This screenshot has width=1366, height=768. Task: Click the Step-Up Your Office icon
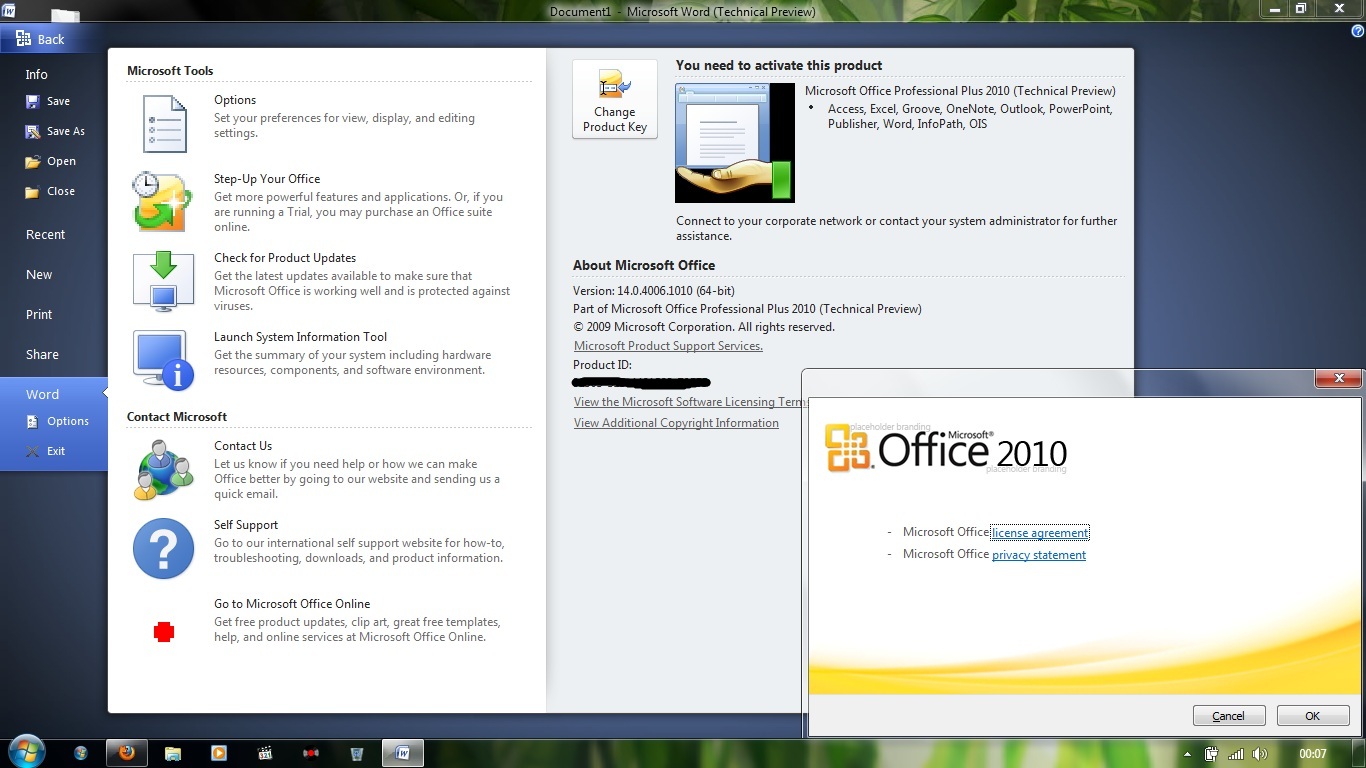[163, 202]
